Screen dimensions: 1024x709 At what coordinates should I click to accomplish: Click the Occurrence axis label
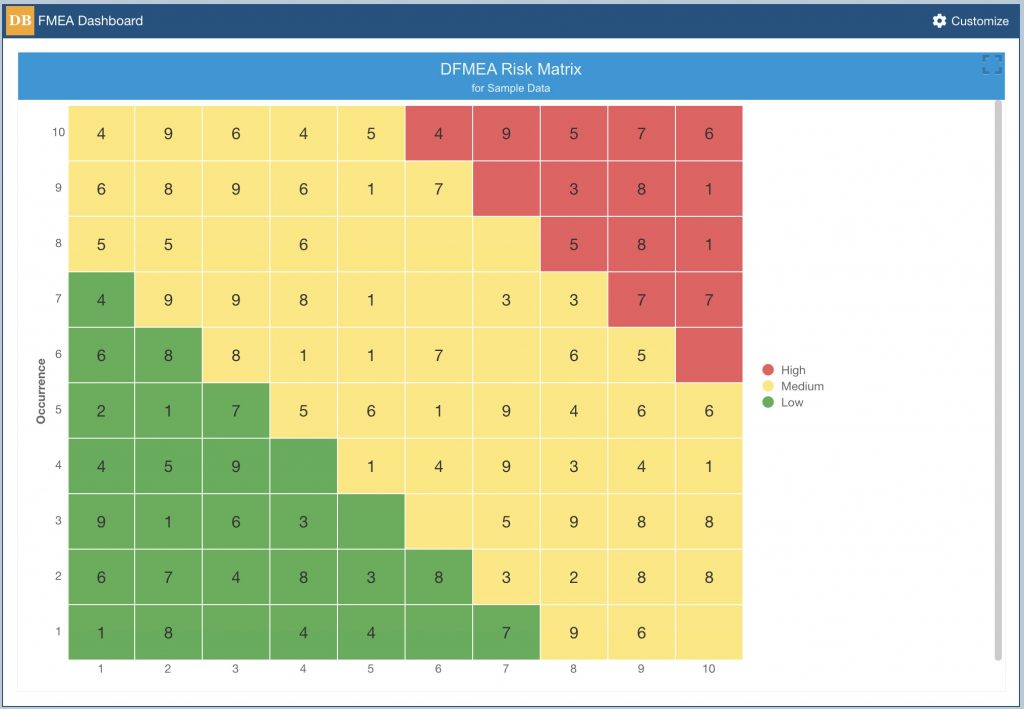click(41, 391)
